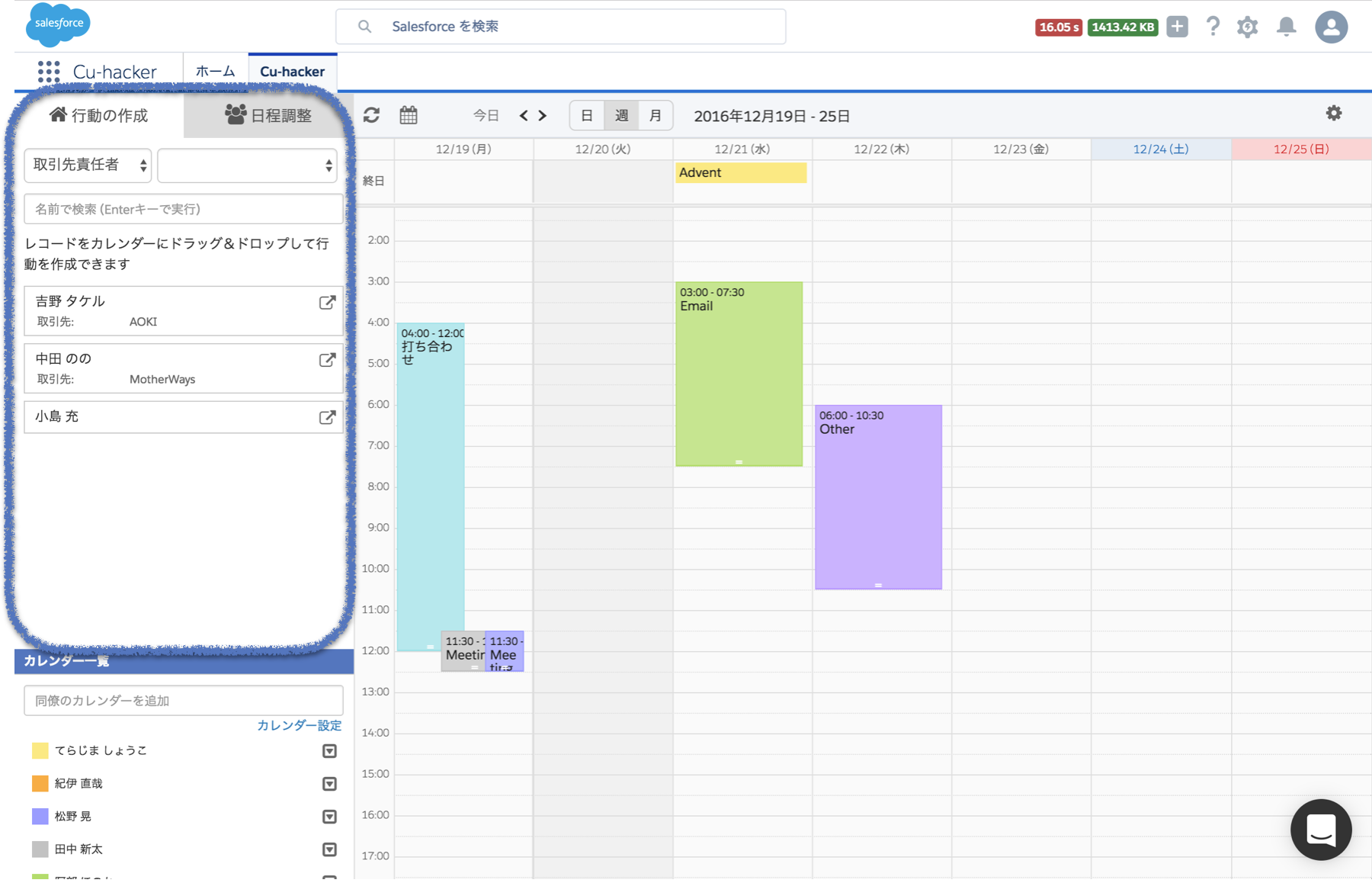Open the app launcher grid icon

coord(49,72)
